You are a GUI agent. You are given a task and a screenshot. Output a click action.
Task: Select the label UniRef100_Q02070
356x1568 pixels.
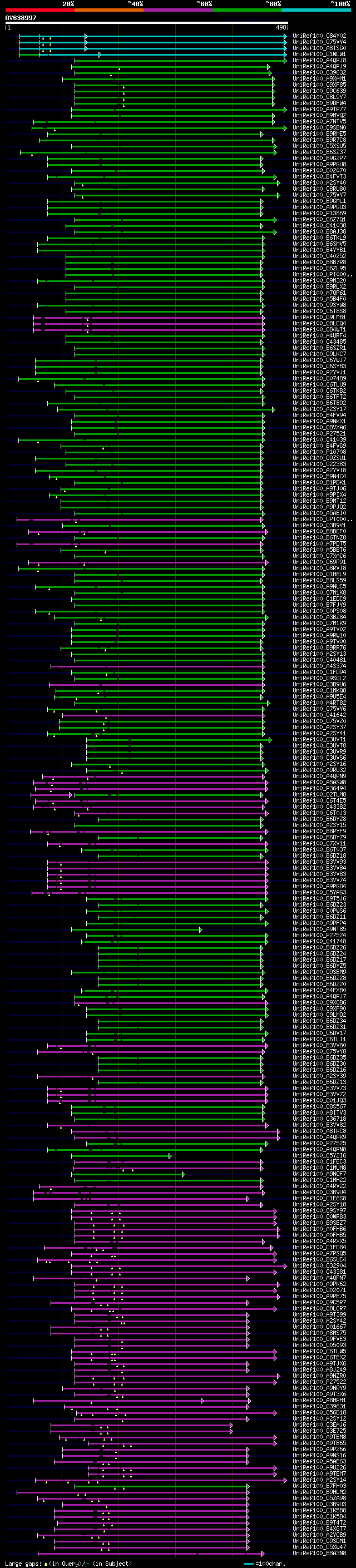pos(319,170)
